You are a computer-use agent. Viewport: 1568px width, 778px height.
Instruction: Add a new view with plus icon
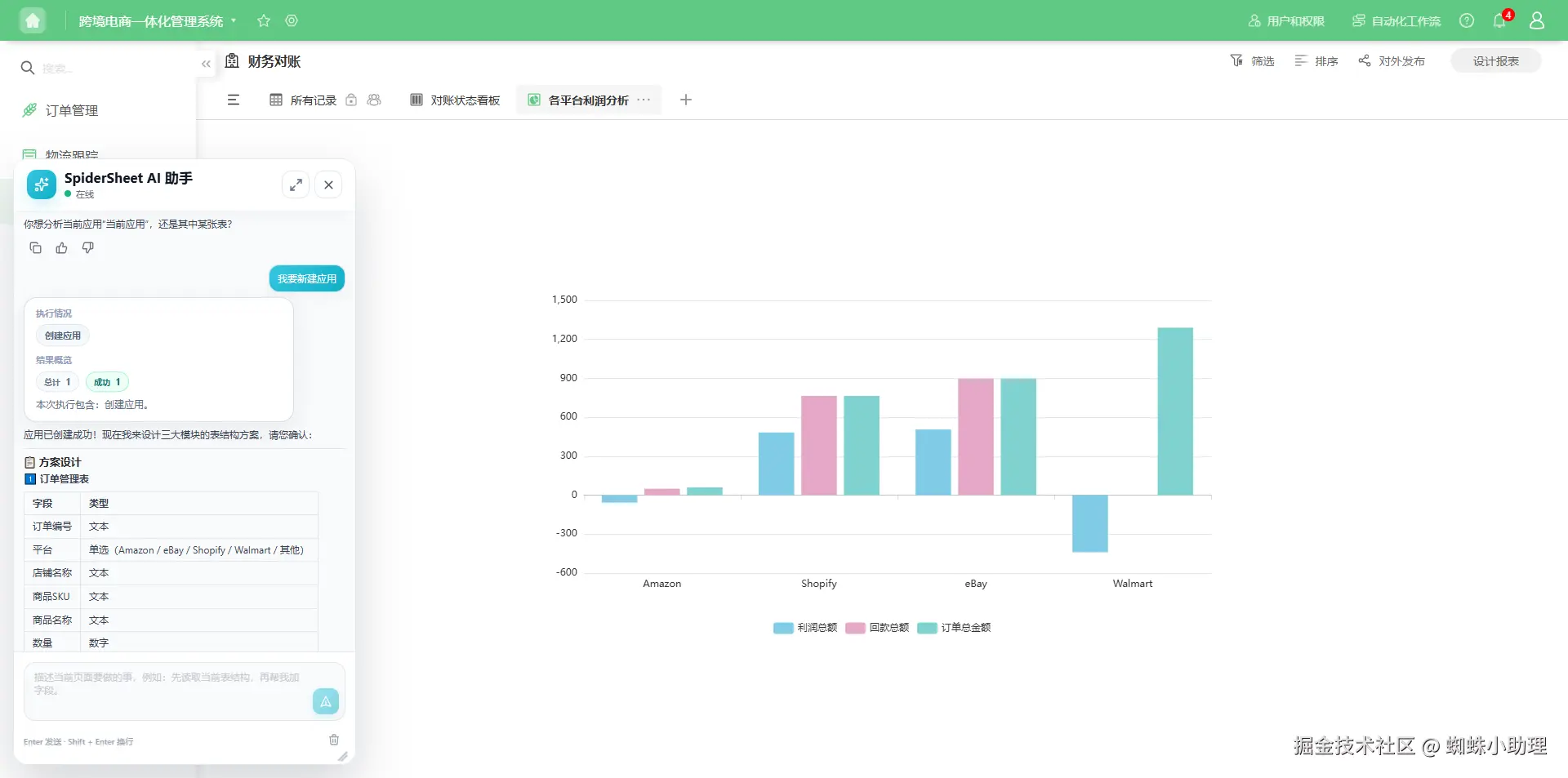[x=686, y=100]
